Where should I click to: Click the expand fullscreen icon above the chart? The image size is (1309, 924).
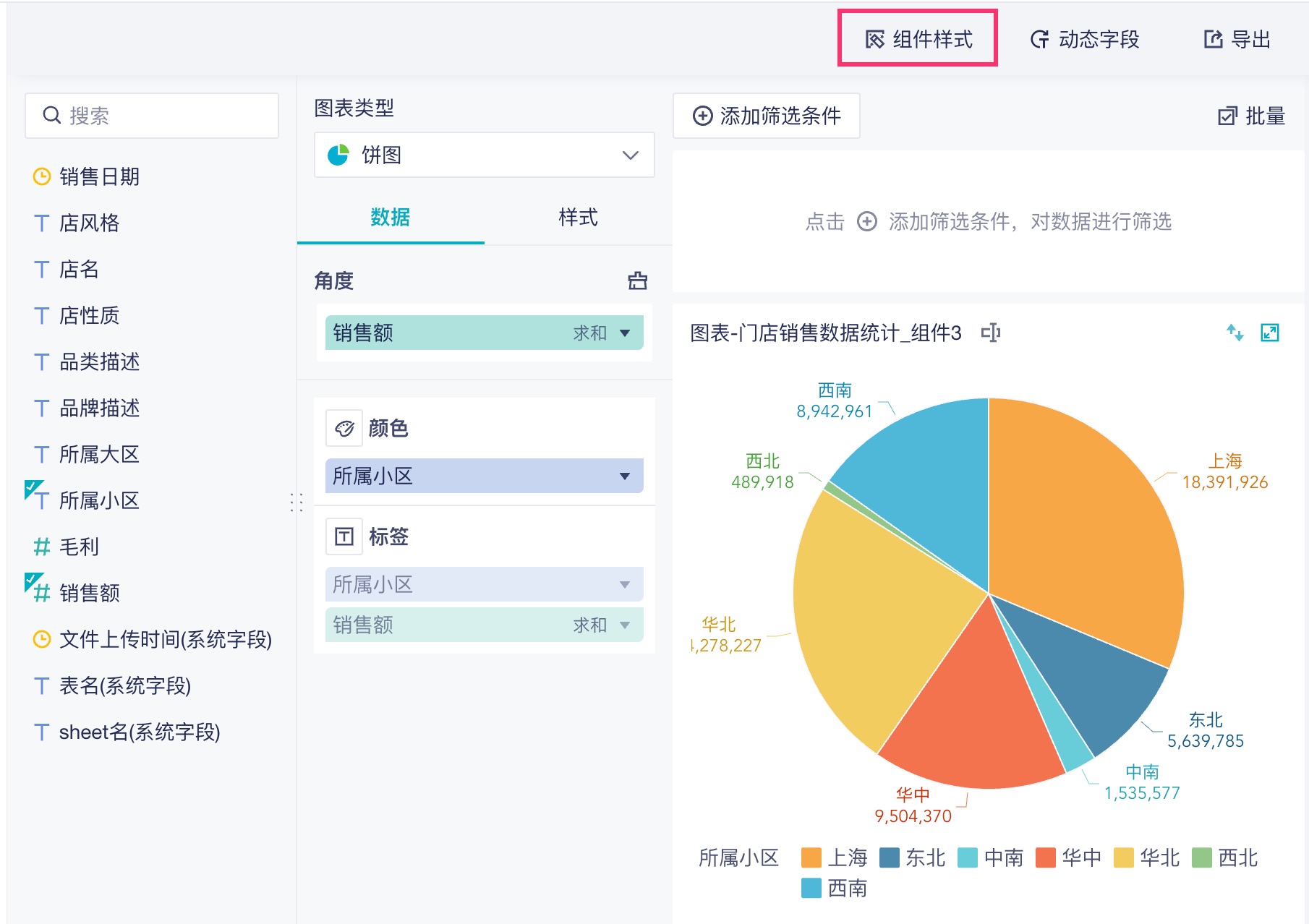pos(1270,333)
